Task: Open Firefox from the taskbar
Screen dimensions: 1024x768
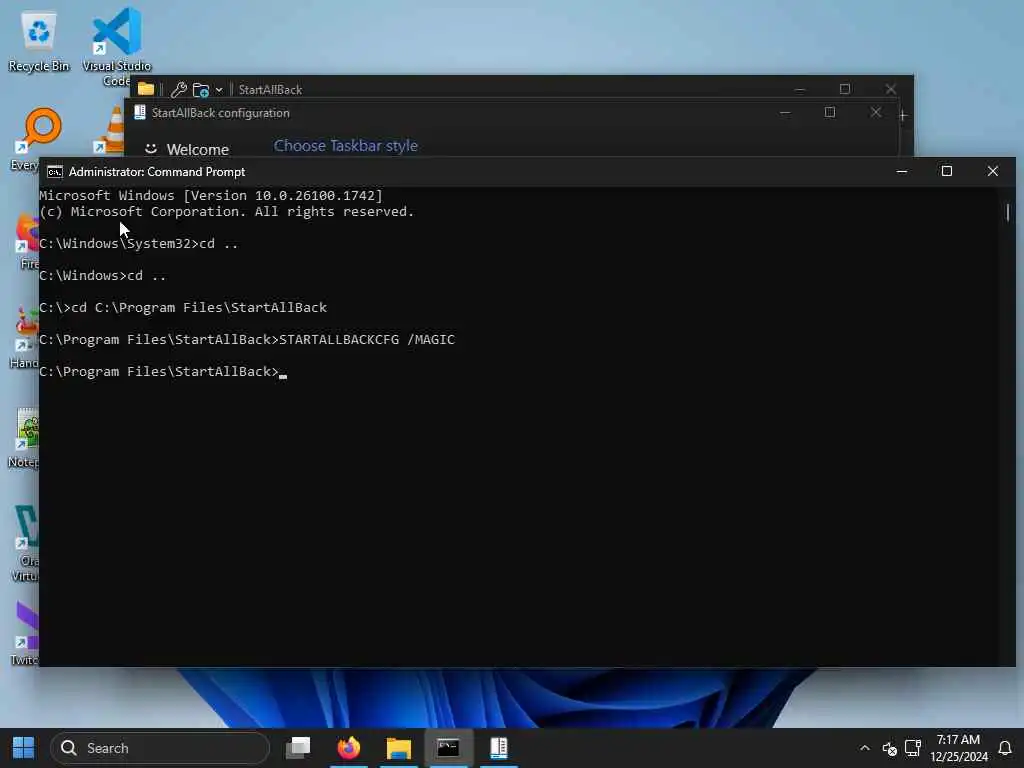Action: click(x=349, y=748)
